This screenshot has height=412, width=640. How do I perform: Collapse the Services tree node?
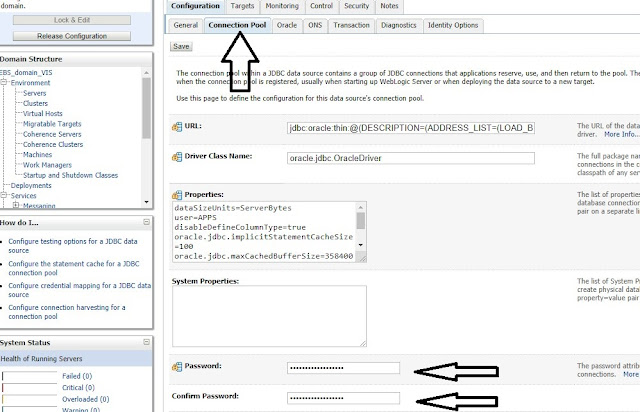click(x=4, y=195)
